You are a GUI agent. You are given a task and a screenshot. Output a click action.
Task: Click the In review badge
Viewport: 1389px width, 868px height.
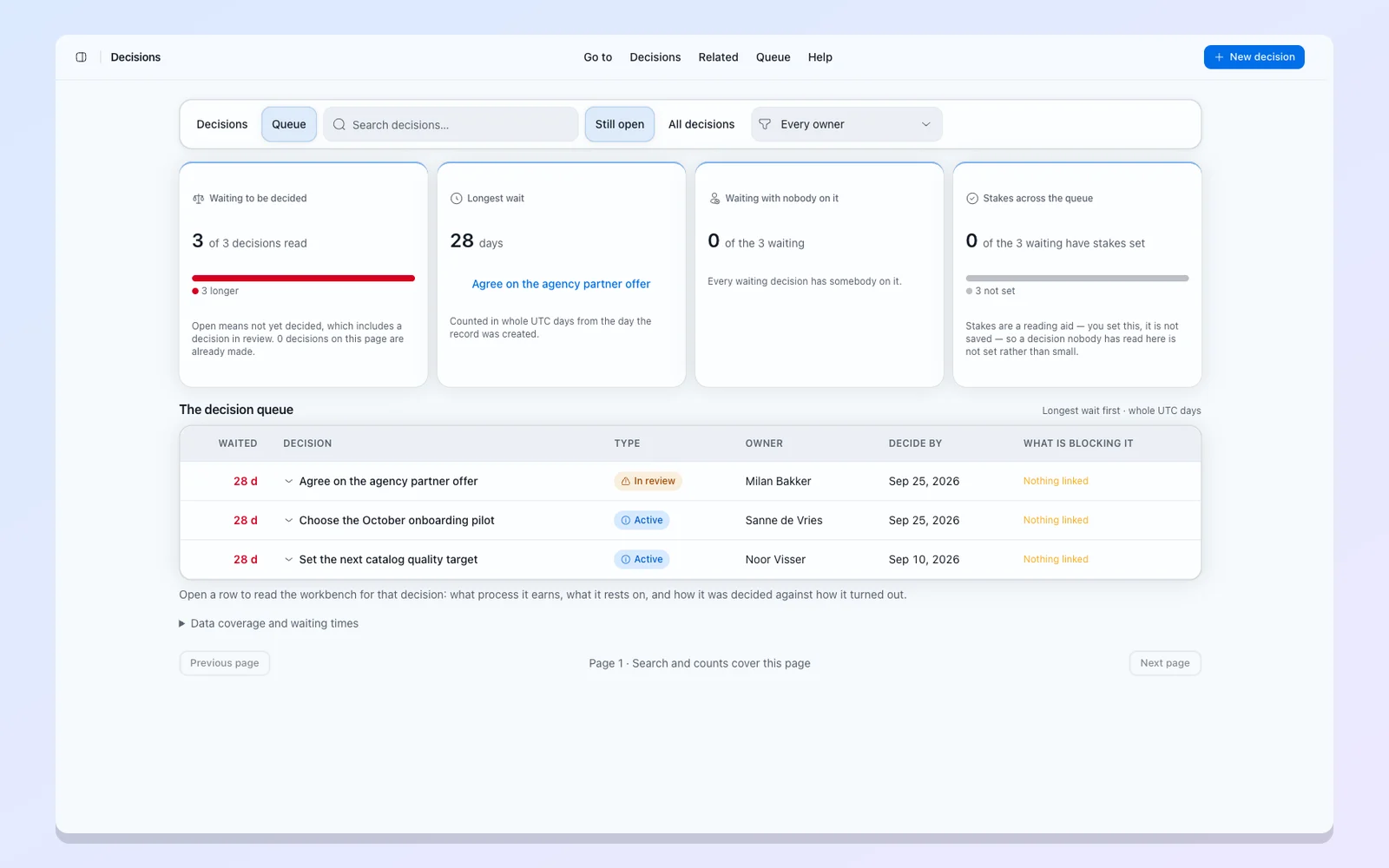[648, 481]
